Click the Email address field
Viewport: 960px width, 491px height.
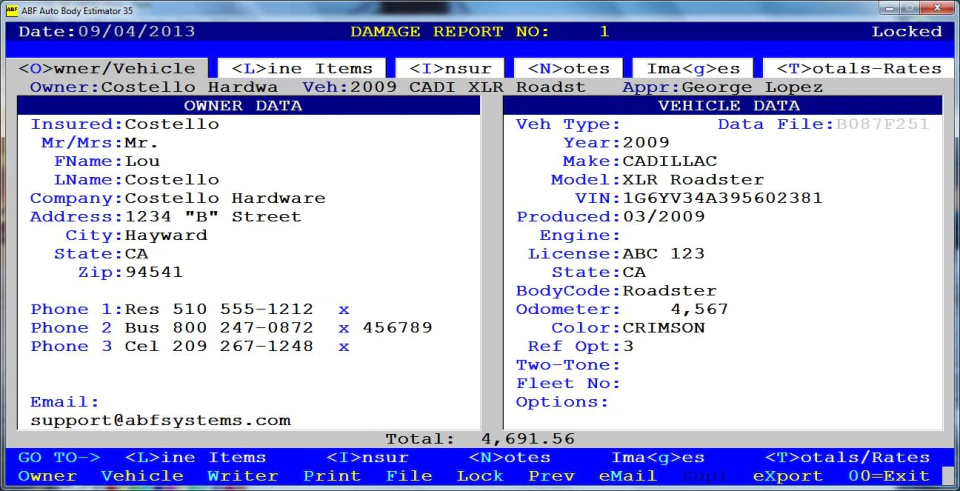(160, 421)
